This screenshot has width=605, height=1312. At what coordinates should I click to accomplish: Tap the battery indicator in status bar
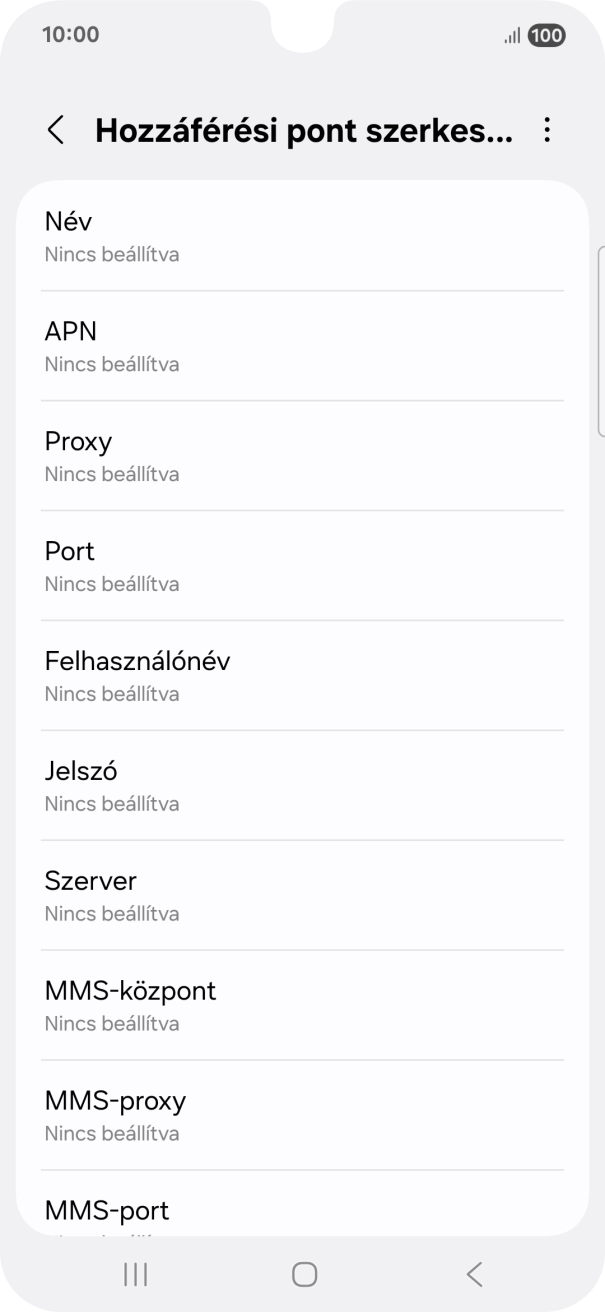click(545, 37)
